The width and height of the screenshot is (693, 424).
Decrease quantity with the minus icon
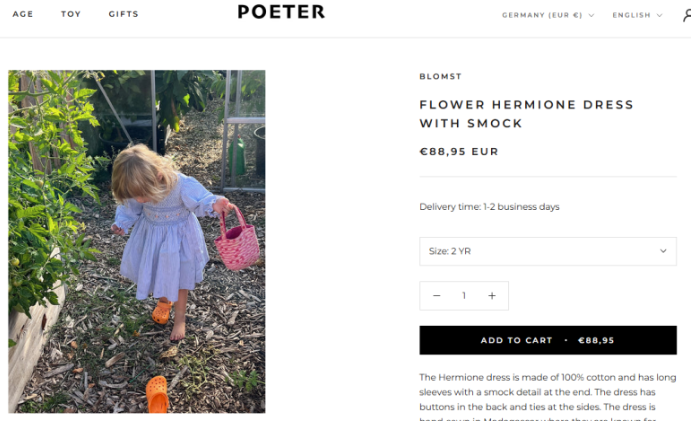click(x=436, y=296)
